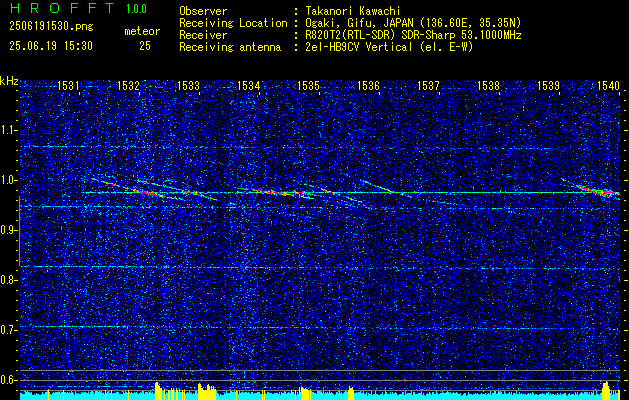This screenshot has width=629, height=400.
Task: Click the HROFFT program title text
Action: point(62,8)
